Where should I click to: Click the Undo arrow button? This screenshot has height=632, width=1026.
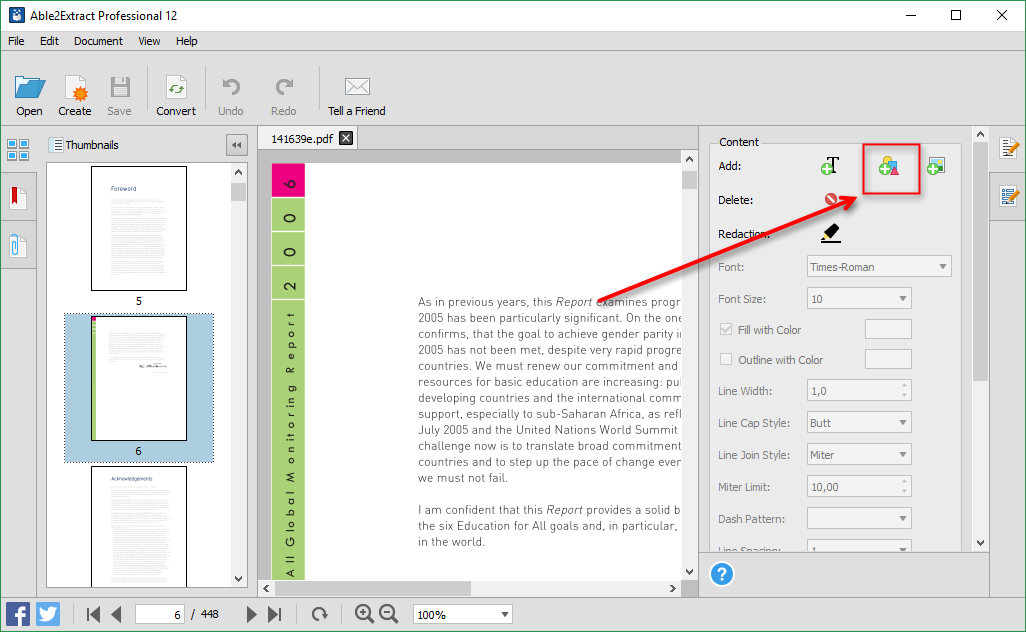tap(230, 96)
